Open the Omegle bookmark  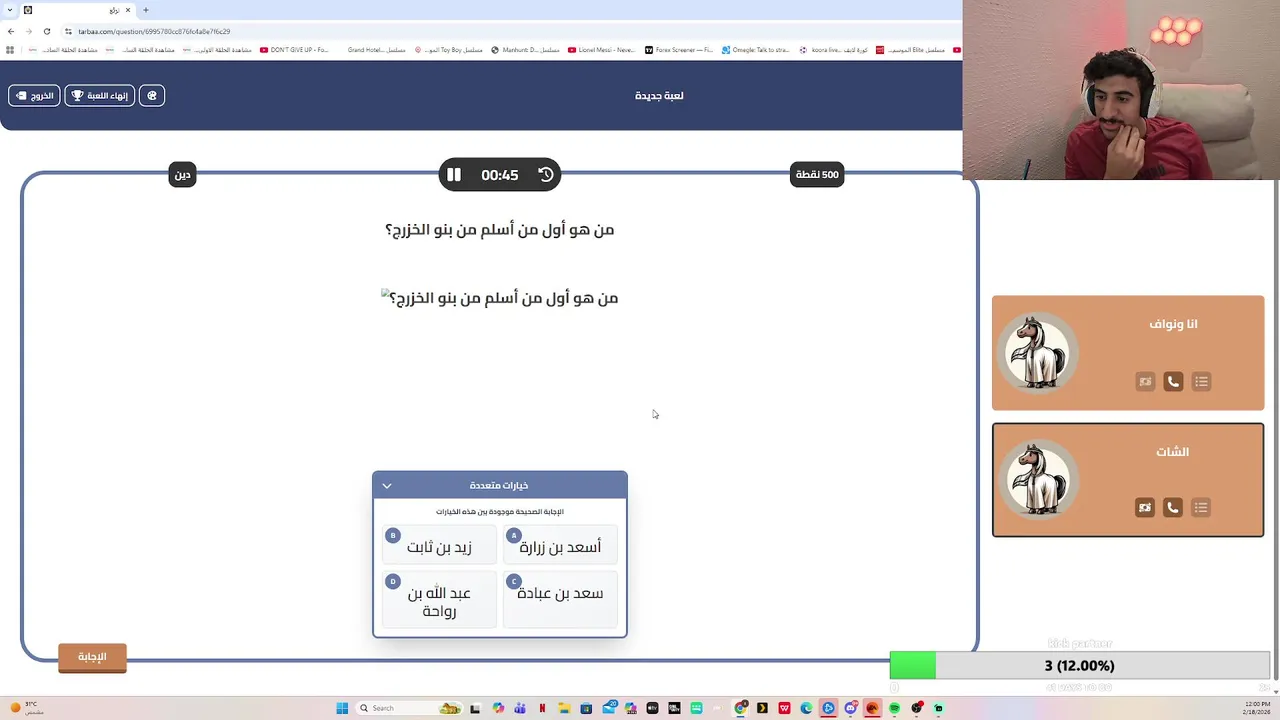(x=757, y=49)
